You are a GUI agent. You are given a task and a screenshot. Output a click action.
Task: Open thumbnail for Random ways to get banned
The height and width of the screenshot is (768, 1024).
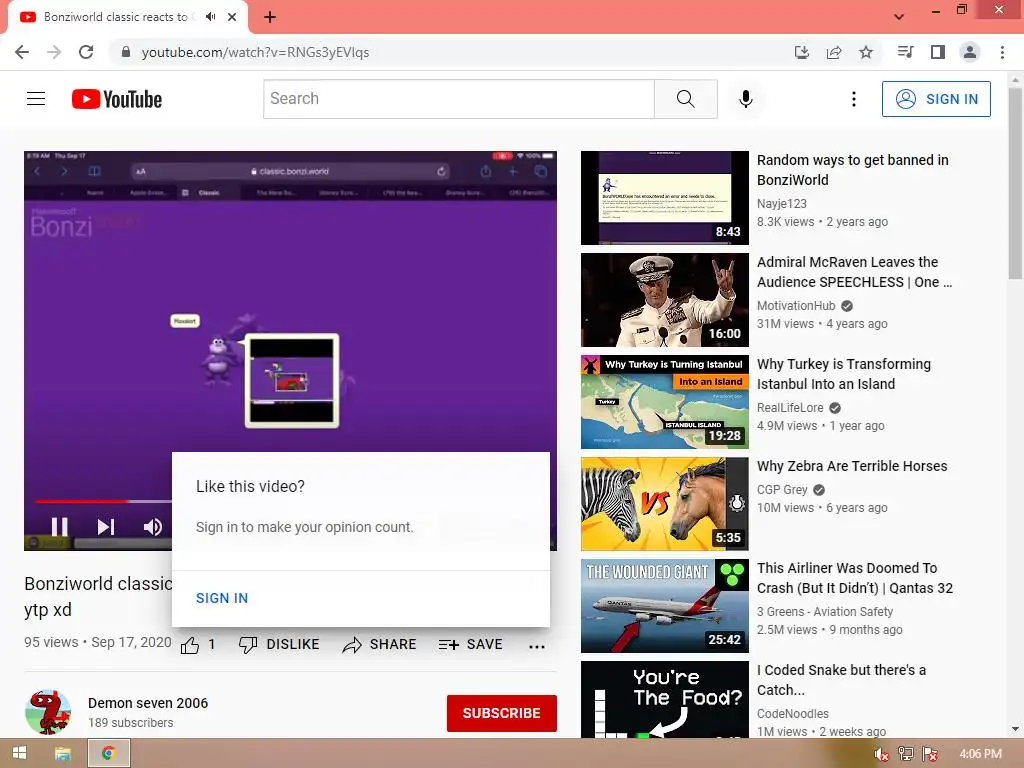point(664,198)
